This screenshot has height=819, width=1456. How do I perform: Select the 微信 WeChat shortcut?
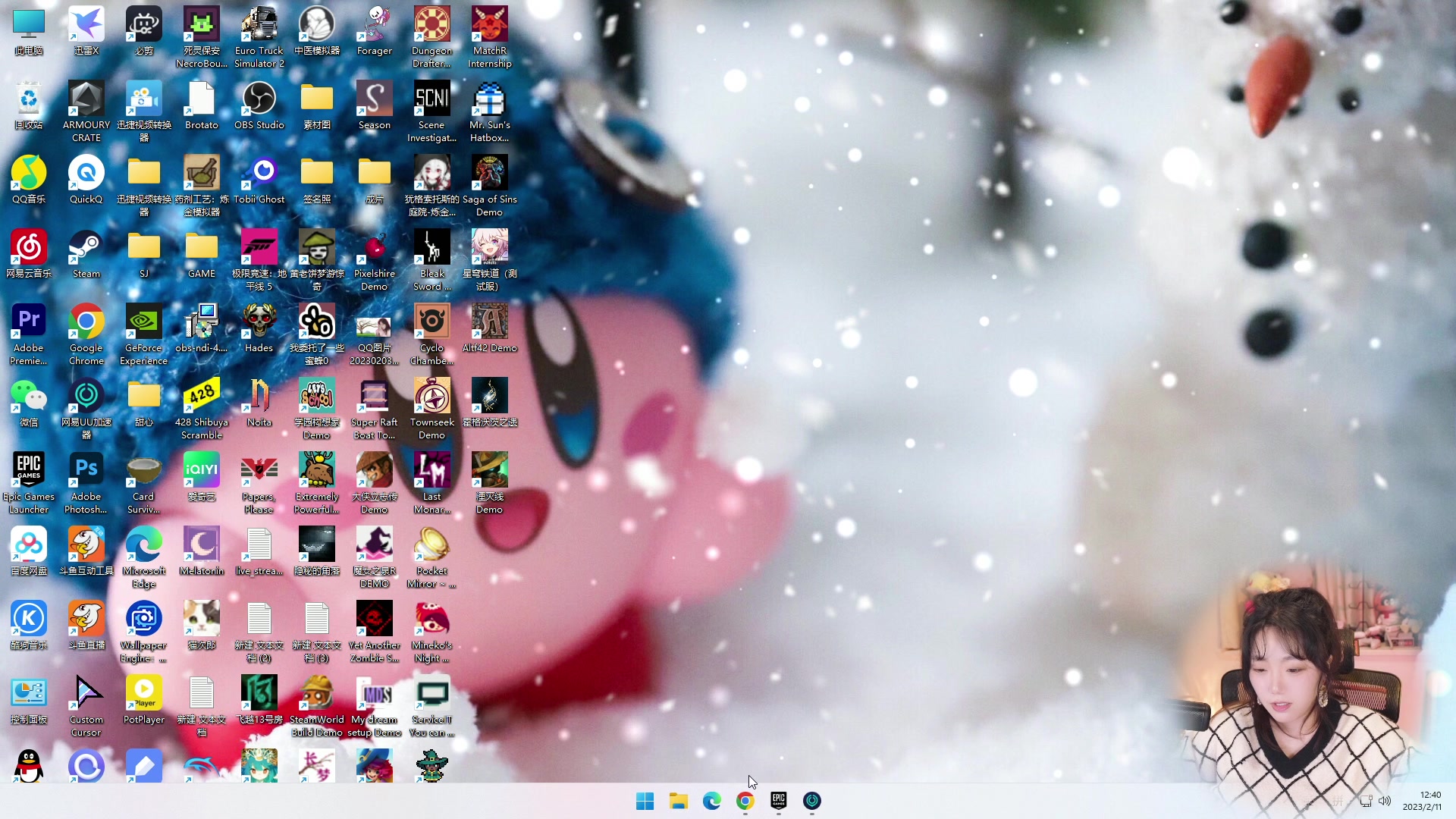[x=29, y=403]
